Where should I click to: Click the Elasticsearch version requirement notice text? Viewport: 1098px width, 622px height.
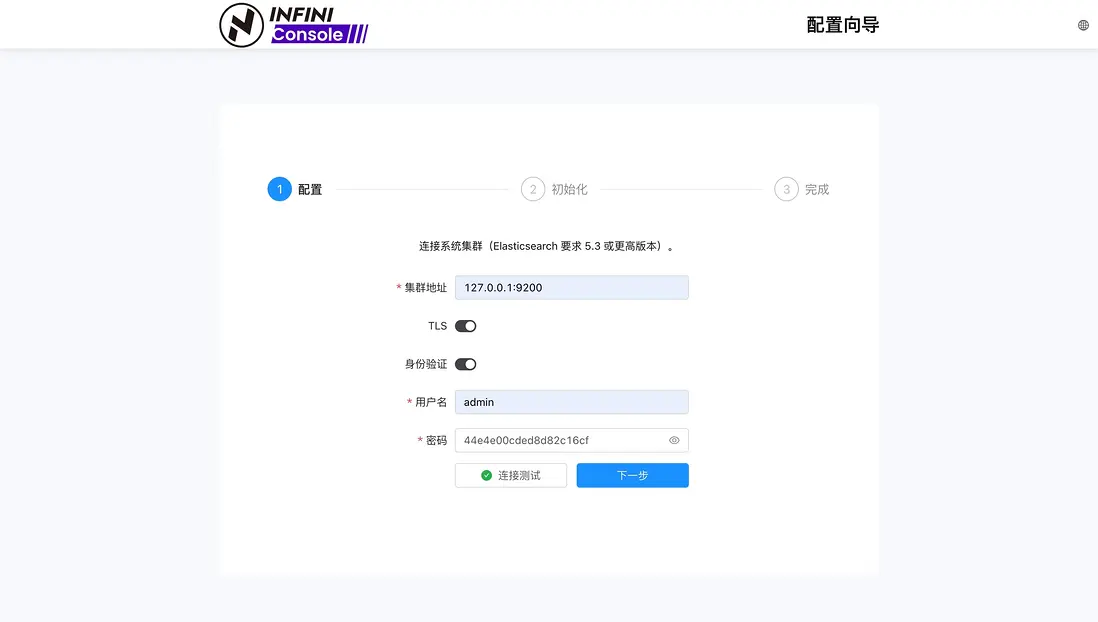[548, 246]
